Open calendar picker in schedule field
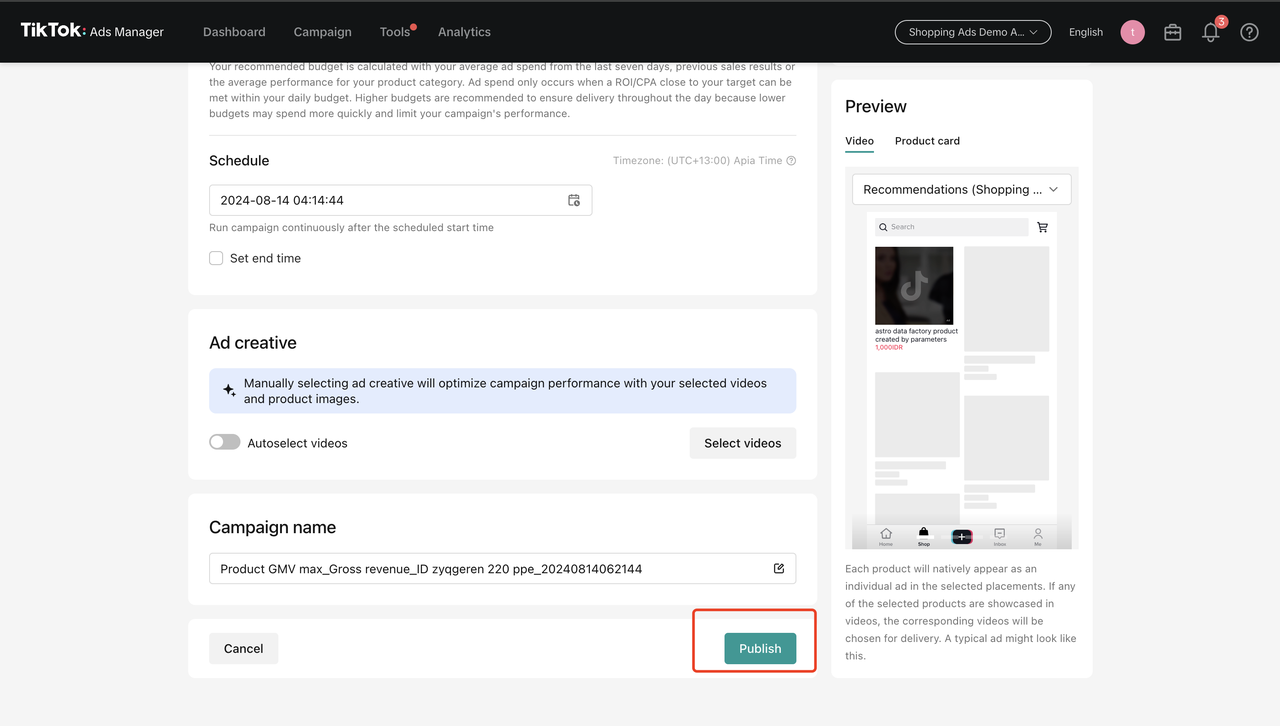The height and width of the screenshot is (726, 1280). 574,200
